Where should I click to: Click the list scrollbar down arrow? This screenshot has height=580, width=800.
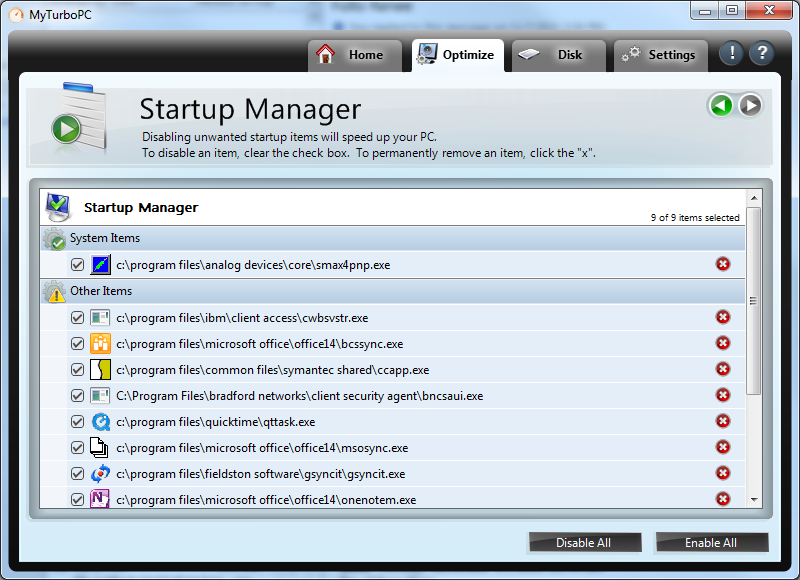[754, 500]
